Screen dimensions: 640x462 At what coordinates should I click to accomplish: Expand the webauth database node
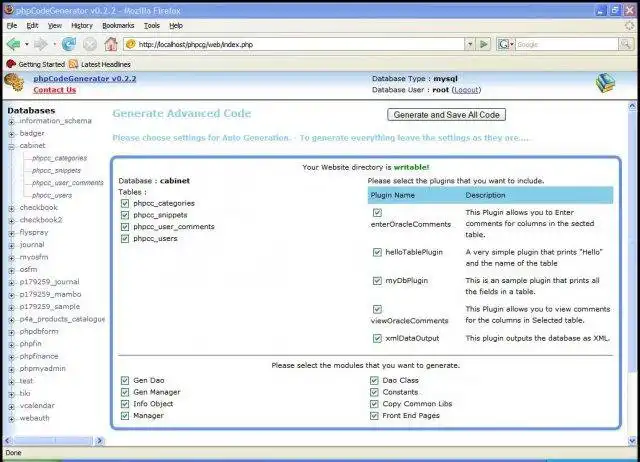11,419
